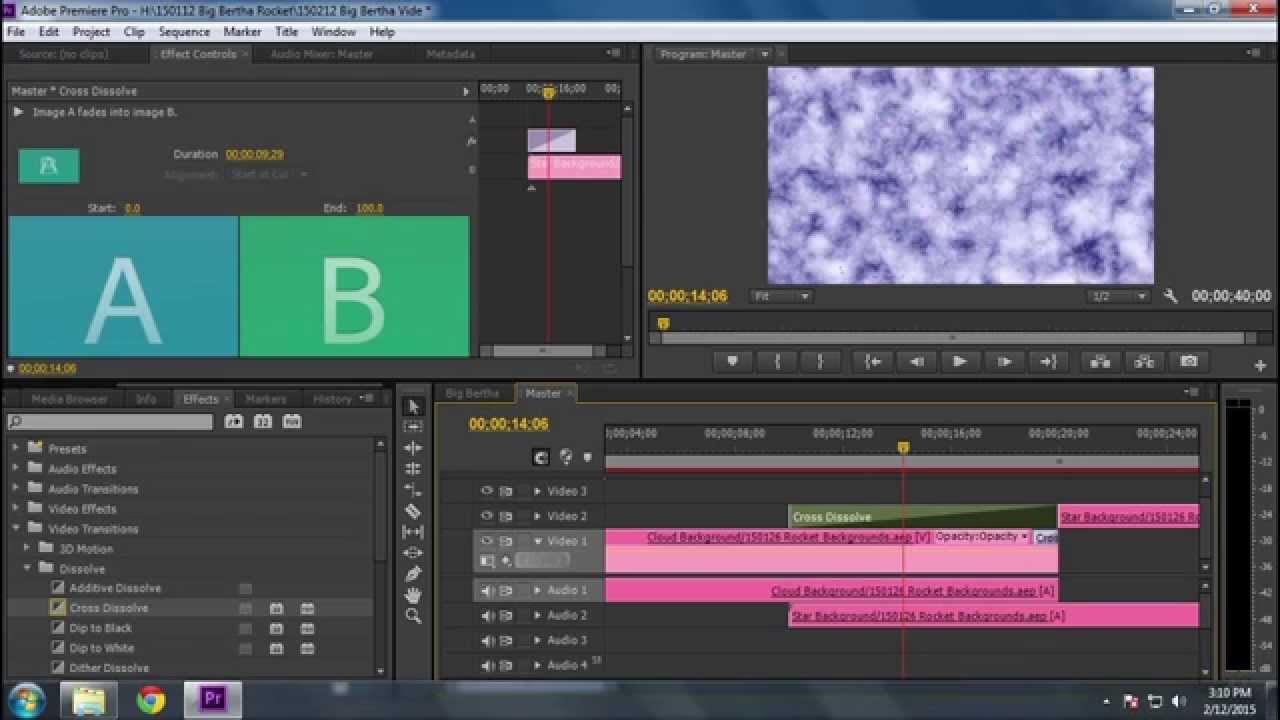The image size is (1280, 720).
Task: Mute the Audio 2 track speaker
Action: click(x=487, y=616)
